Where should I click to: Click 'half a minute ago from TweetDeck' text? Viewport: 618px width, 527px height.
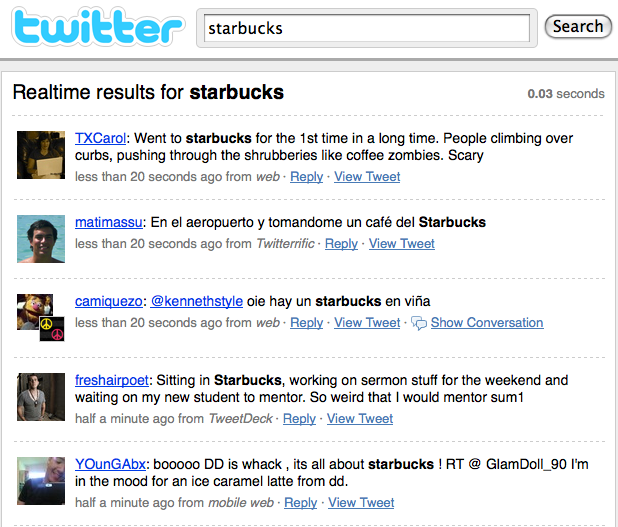(174, 419)
